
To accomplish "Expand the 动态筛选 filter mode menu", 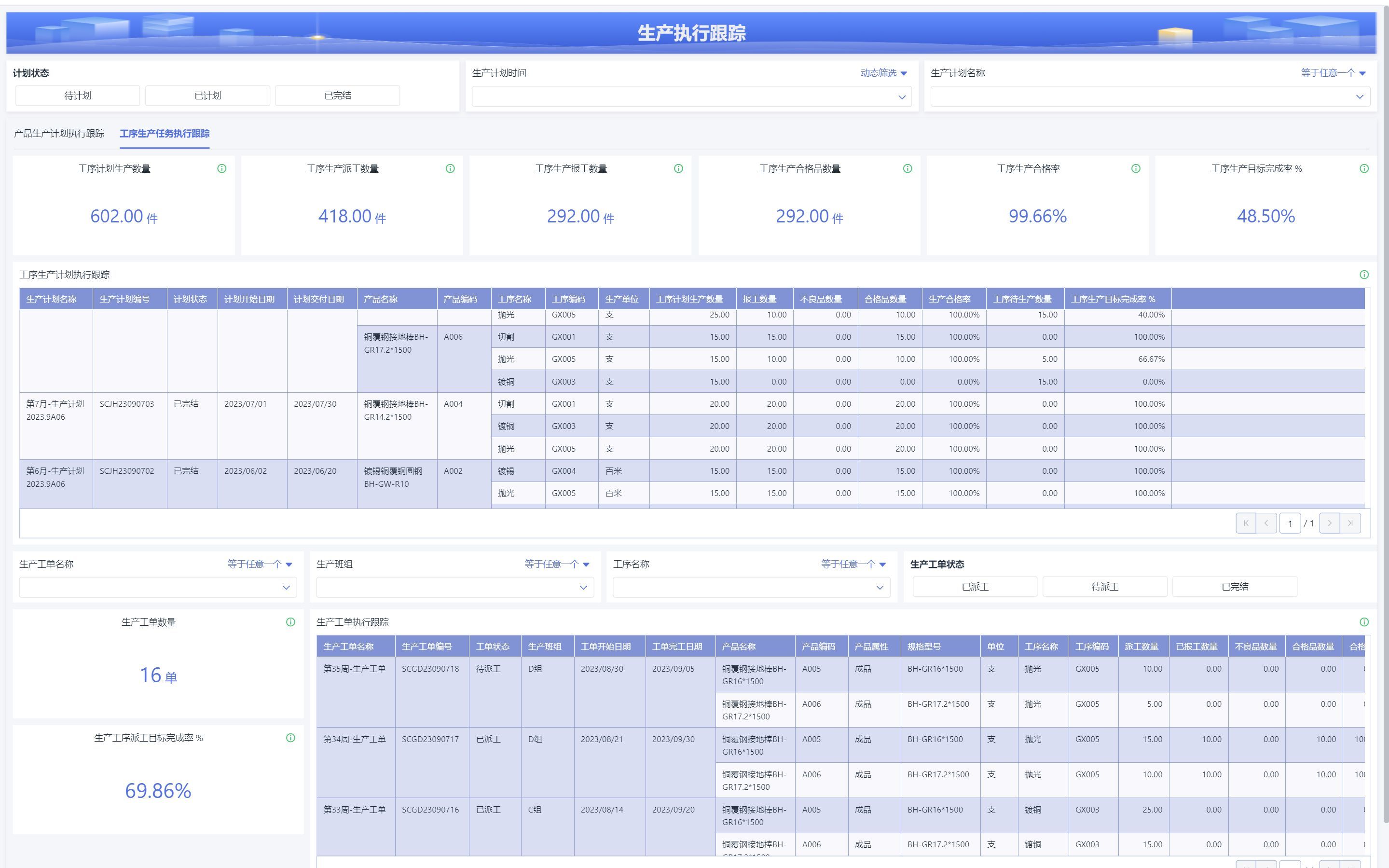I will tap(883, 73).
